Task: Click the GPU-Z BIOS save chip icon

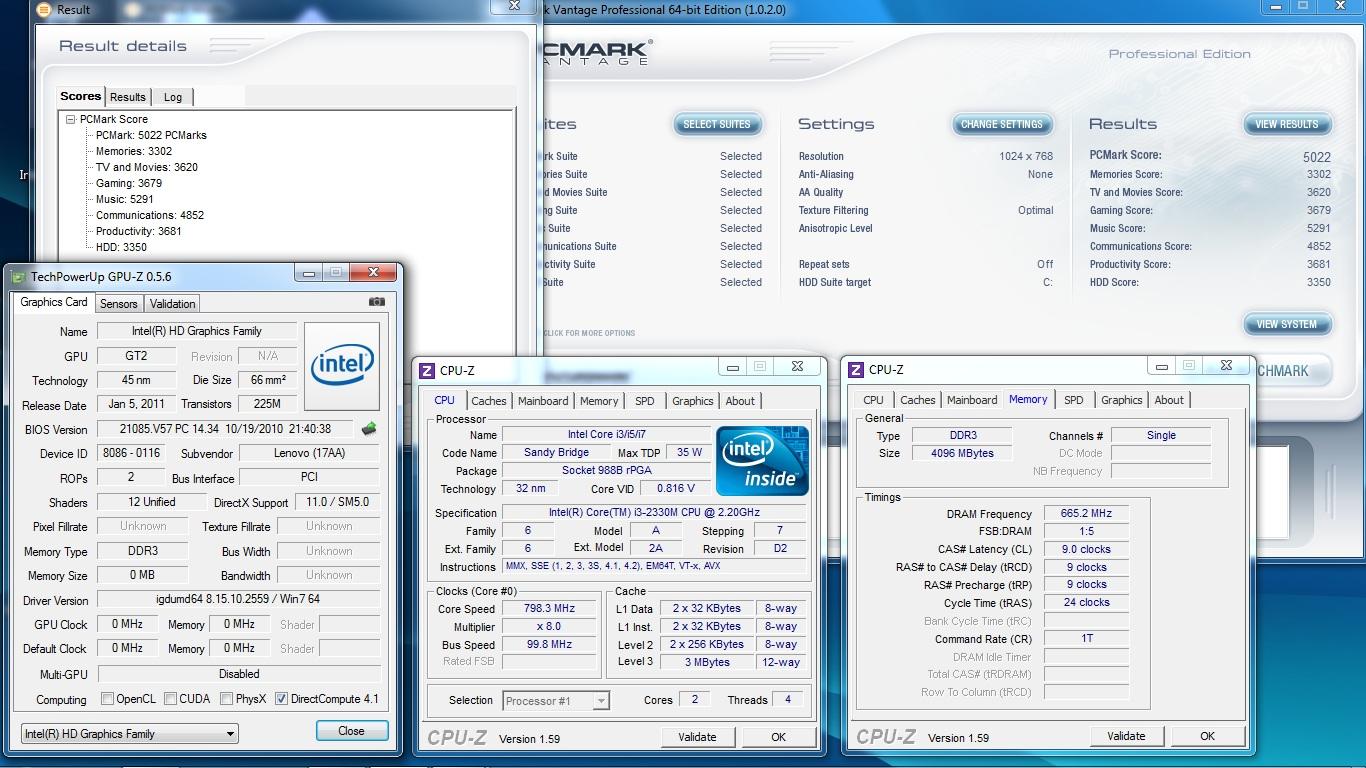Action: point(369,429)
